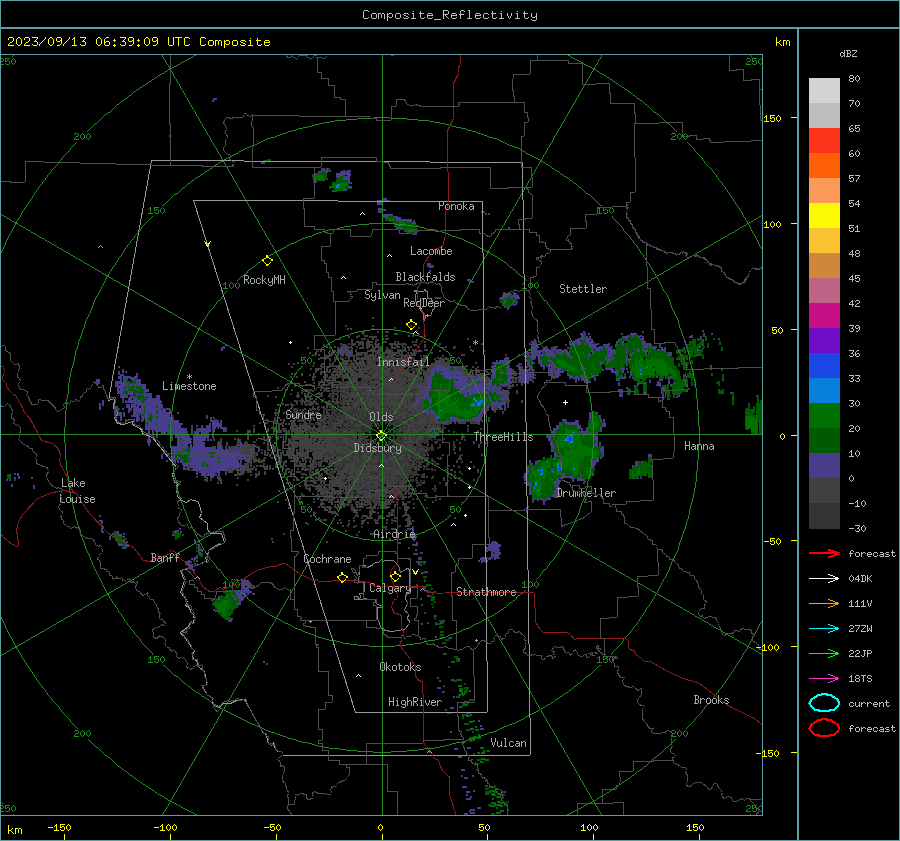Select the violet 0-10 dBZ swatch
This screenshot has height=841, width=900.
[824, 466]
